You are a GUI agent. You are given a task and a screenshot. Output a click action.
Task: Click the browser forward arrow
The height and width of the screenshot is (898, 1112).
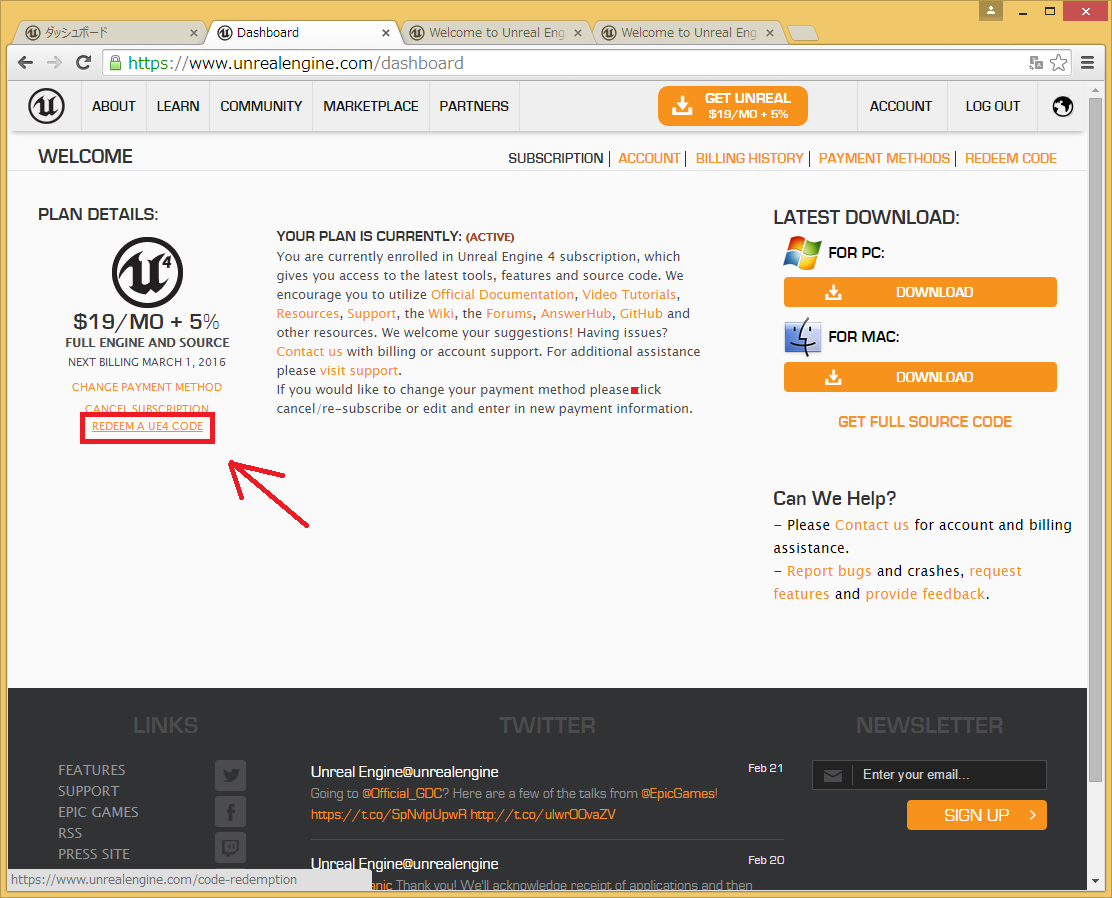tap(54, 62)
